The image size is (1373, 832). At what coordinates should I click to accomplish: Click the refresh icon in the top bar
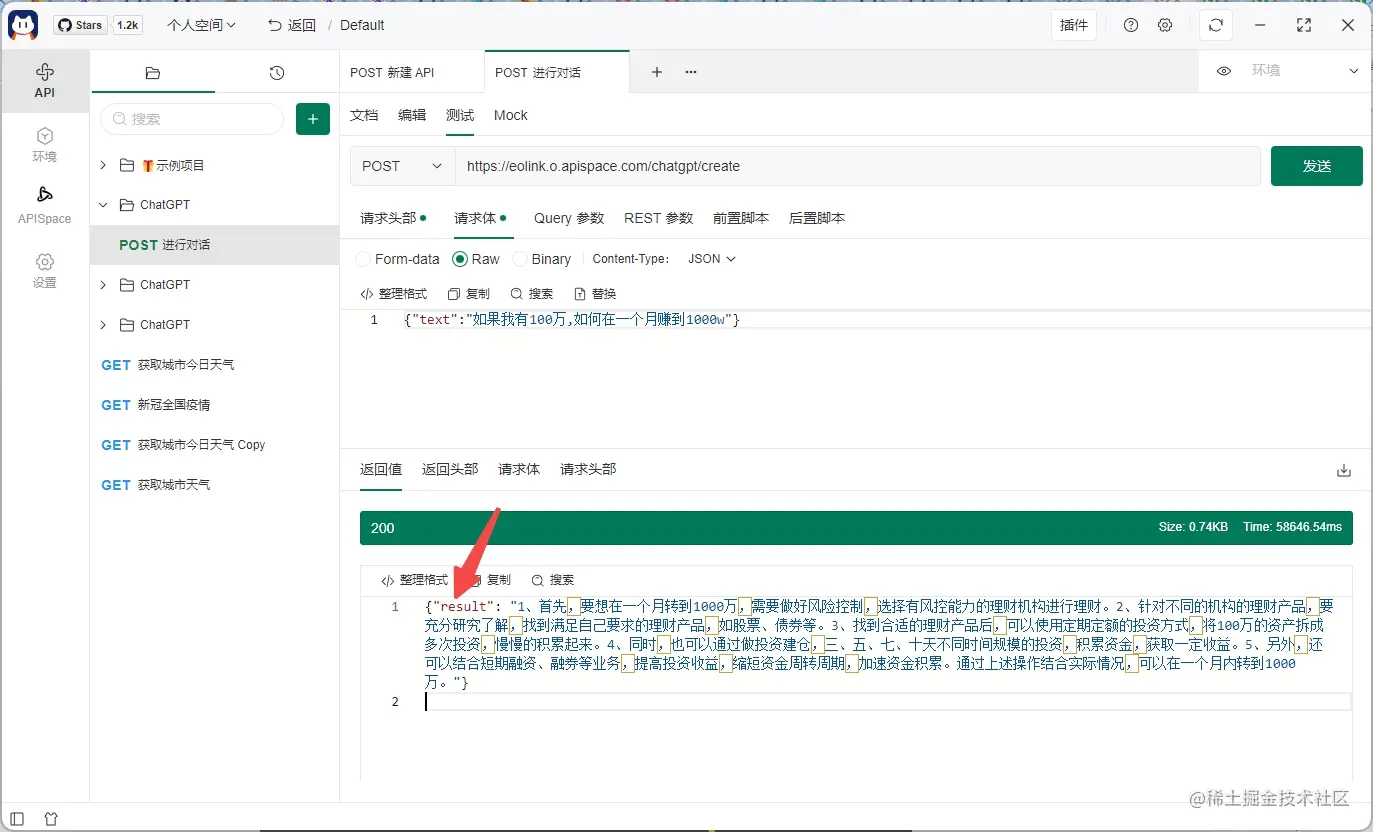coord(1216,25)
